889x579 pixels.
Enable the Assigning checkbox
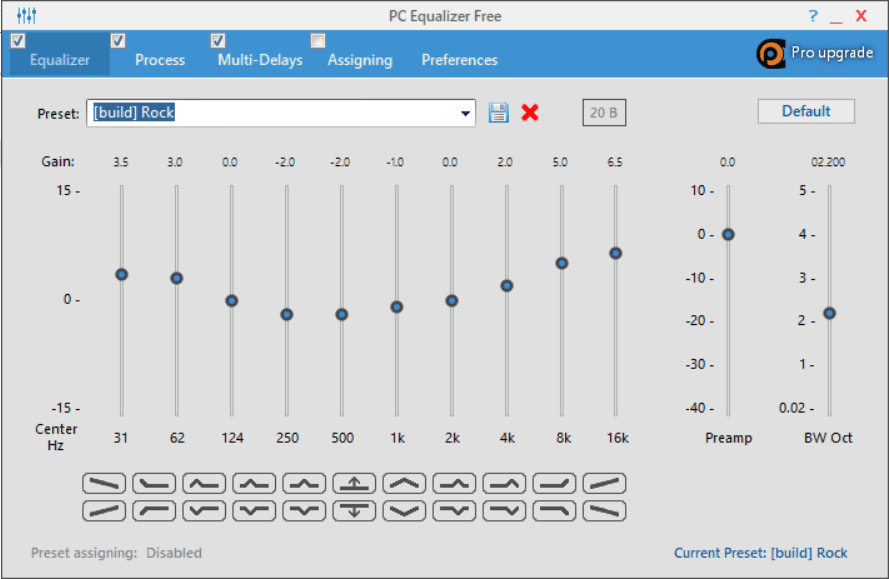[x=318, y=41]
